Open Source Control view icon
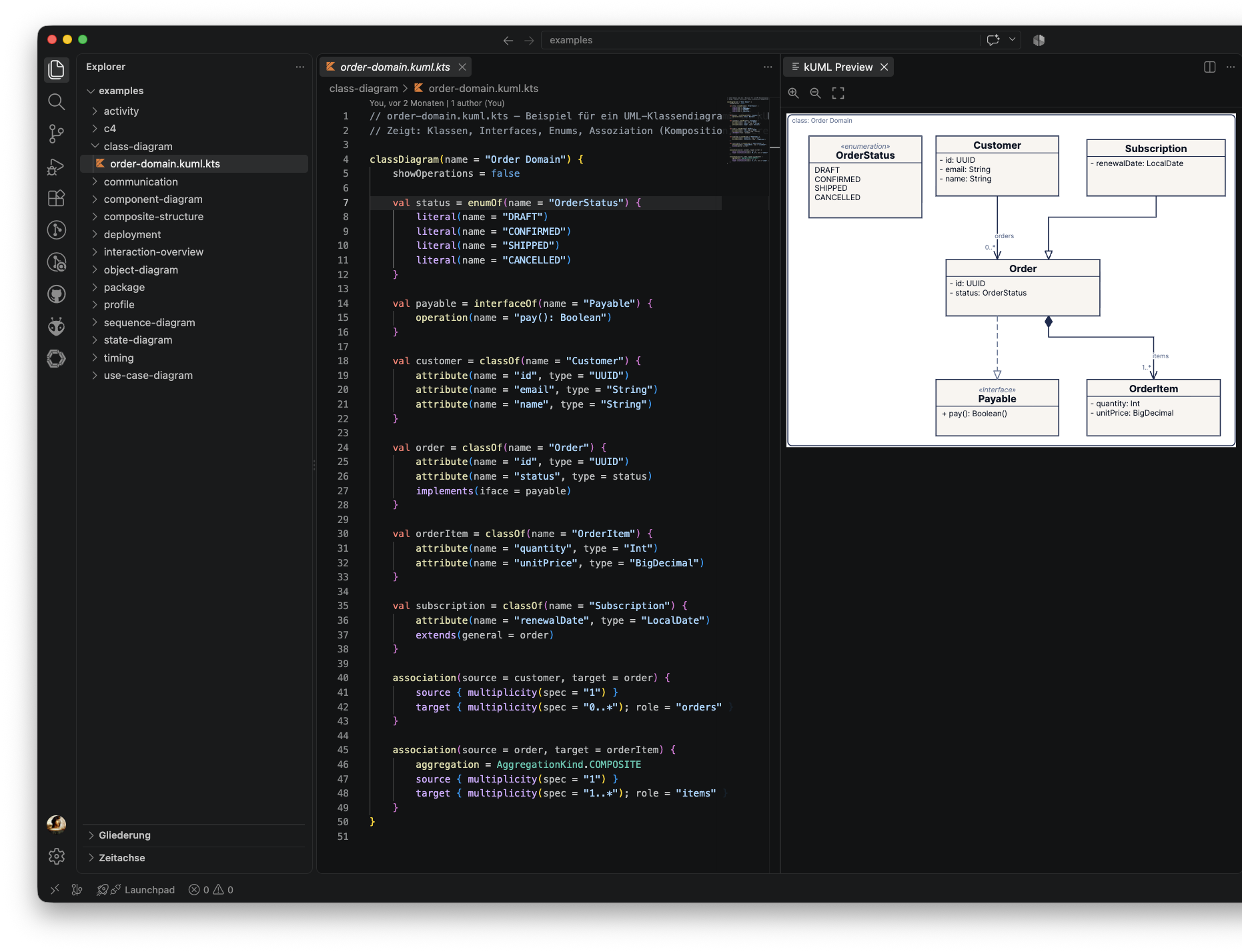The image size is (1242, 952). pos(57,134)
